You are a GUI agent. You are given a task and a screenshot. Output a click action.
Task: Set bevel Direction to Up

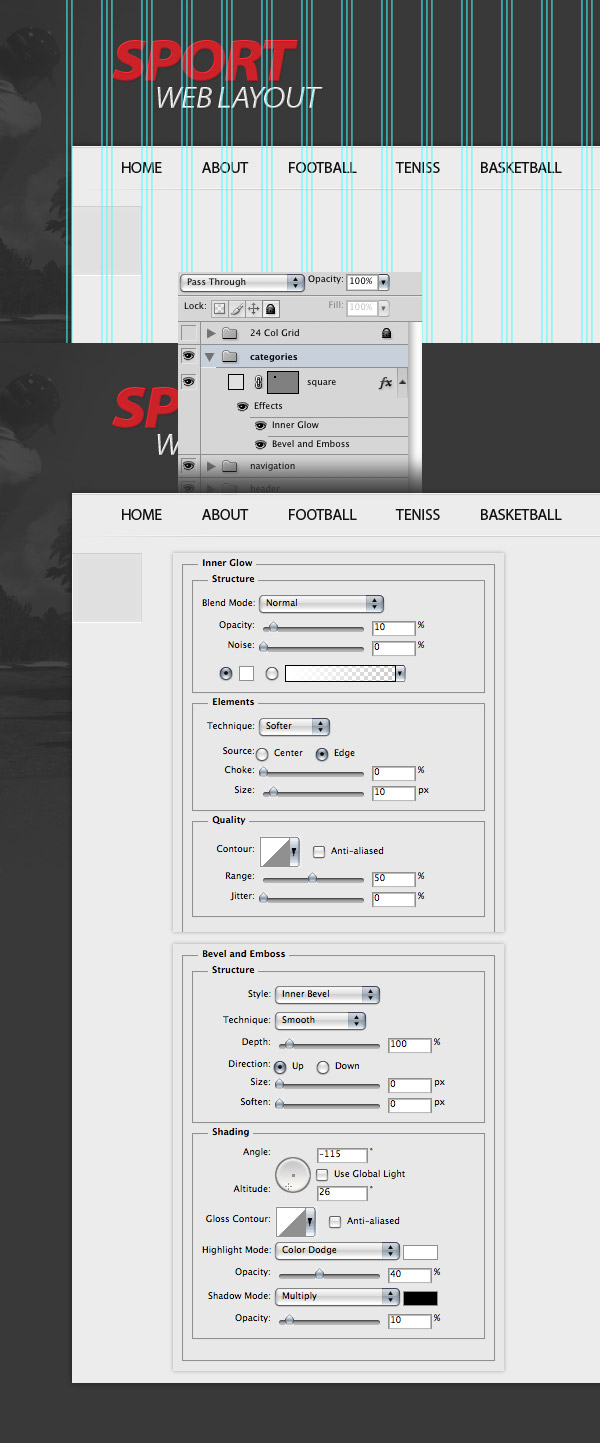(x=280, y=1067)
